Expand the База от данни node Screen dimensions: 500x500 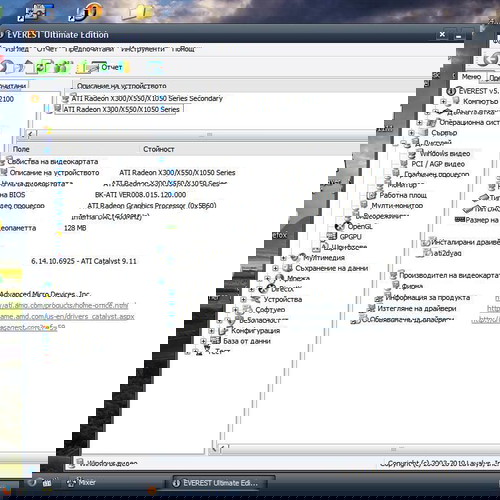tap(203, 341)
